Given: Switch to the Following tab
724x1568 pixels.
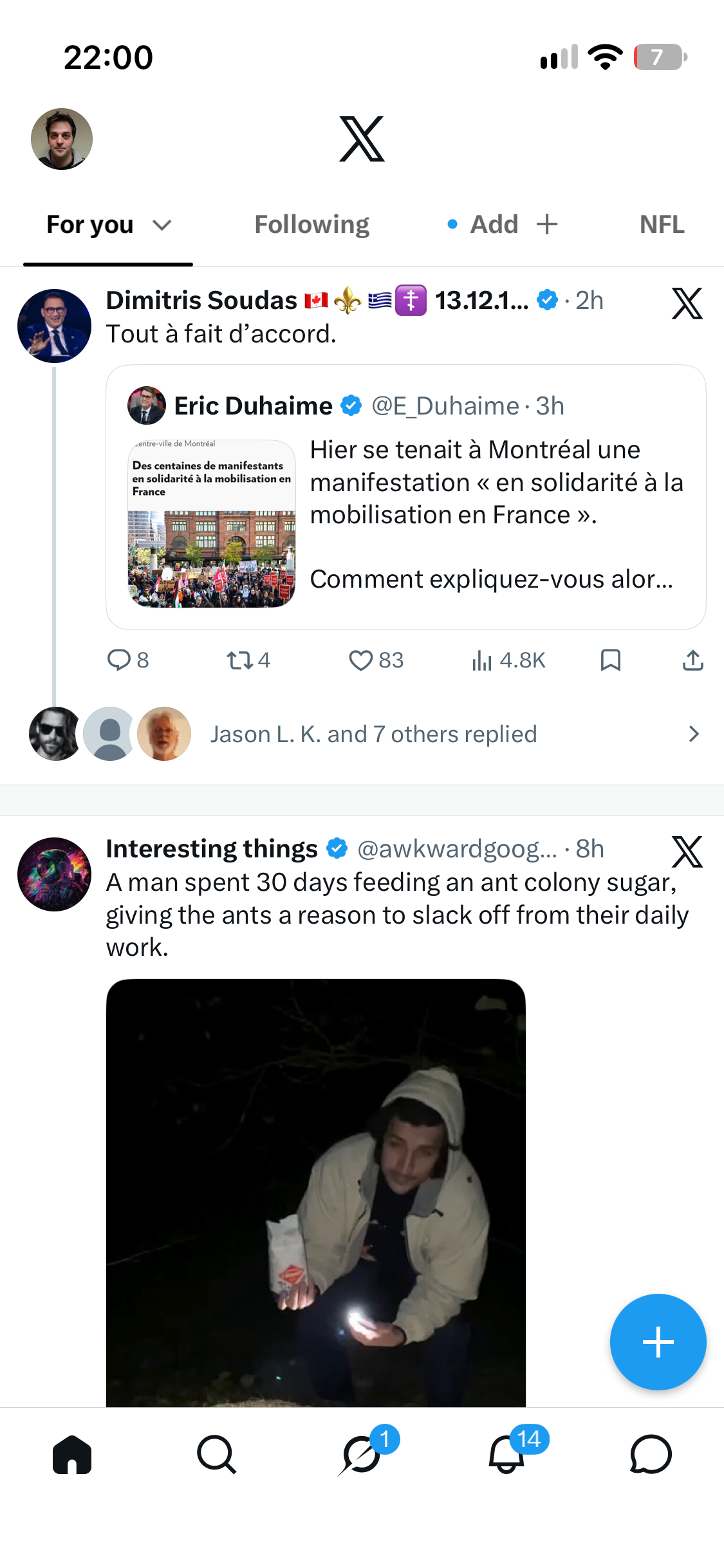Looking at the screenshot, I should tap(312, 225).
